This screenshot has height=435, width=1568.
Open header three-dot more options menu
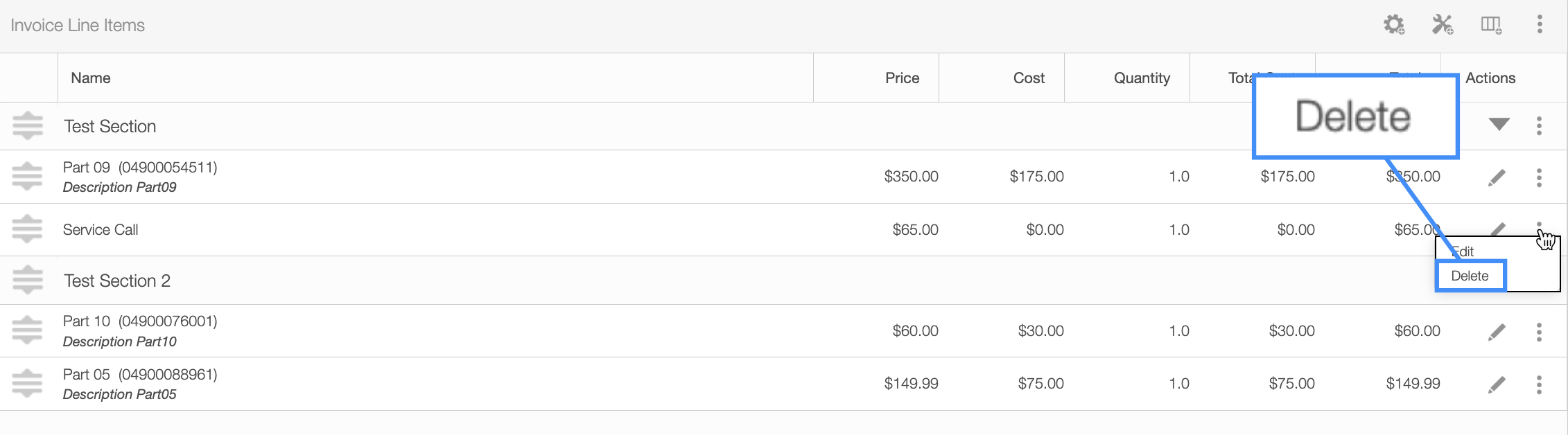tap(1540, 25)
